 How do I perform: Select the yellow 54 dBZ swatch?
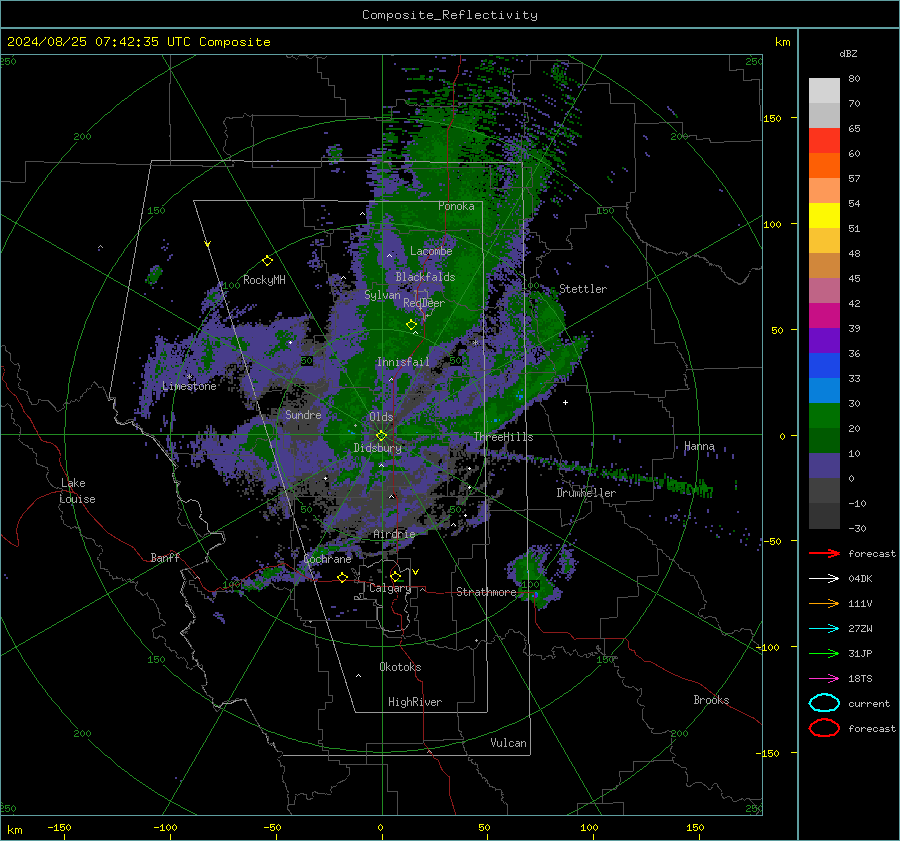[x=824, y=215]
